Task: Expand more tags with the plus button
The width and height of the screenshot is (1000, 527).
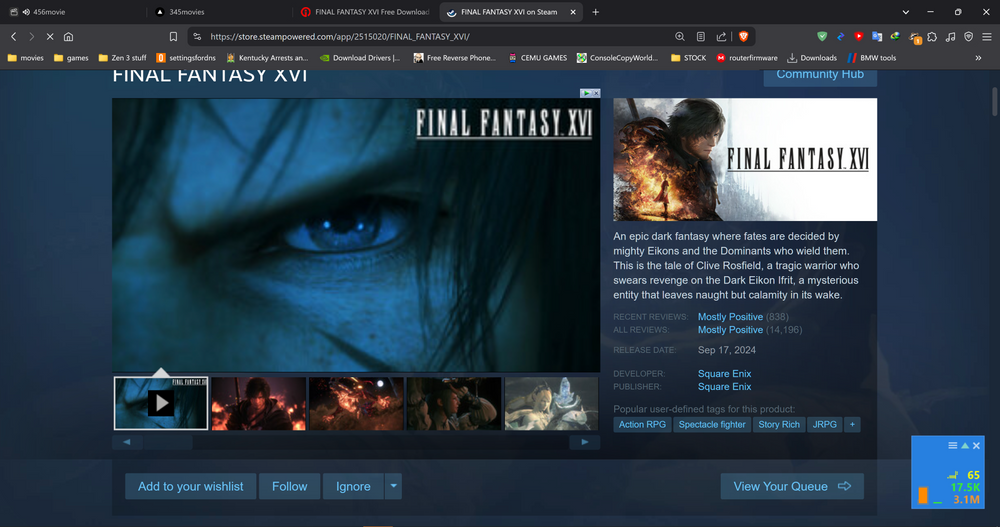Action: [852, 424]
